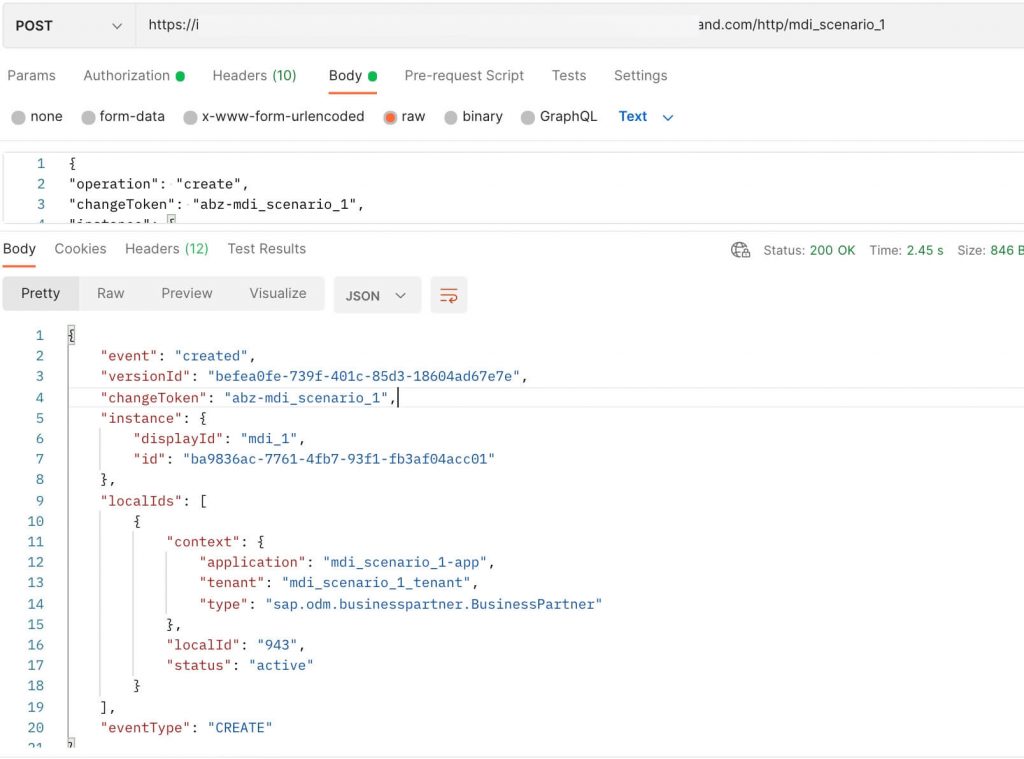Open the response Cookies tab
The image size is (1024, 759).
point(80,249)
